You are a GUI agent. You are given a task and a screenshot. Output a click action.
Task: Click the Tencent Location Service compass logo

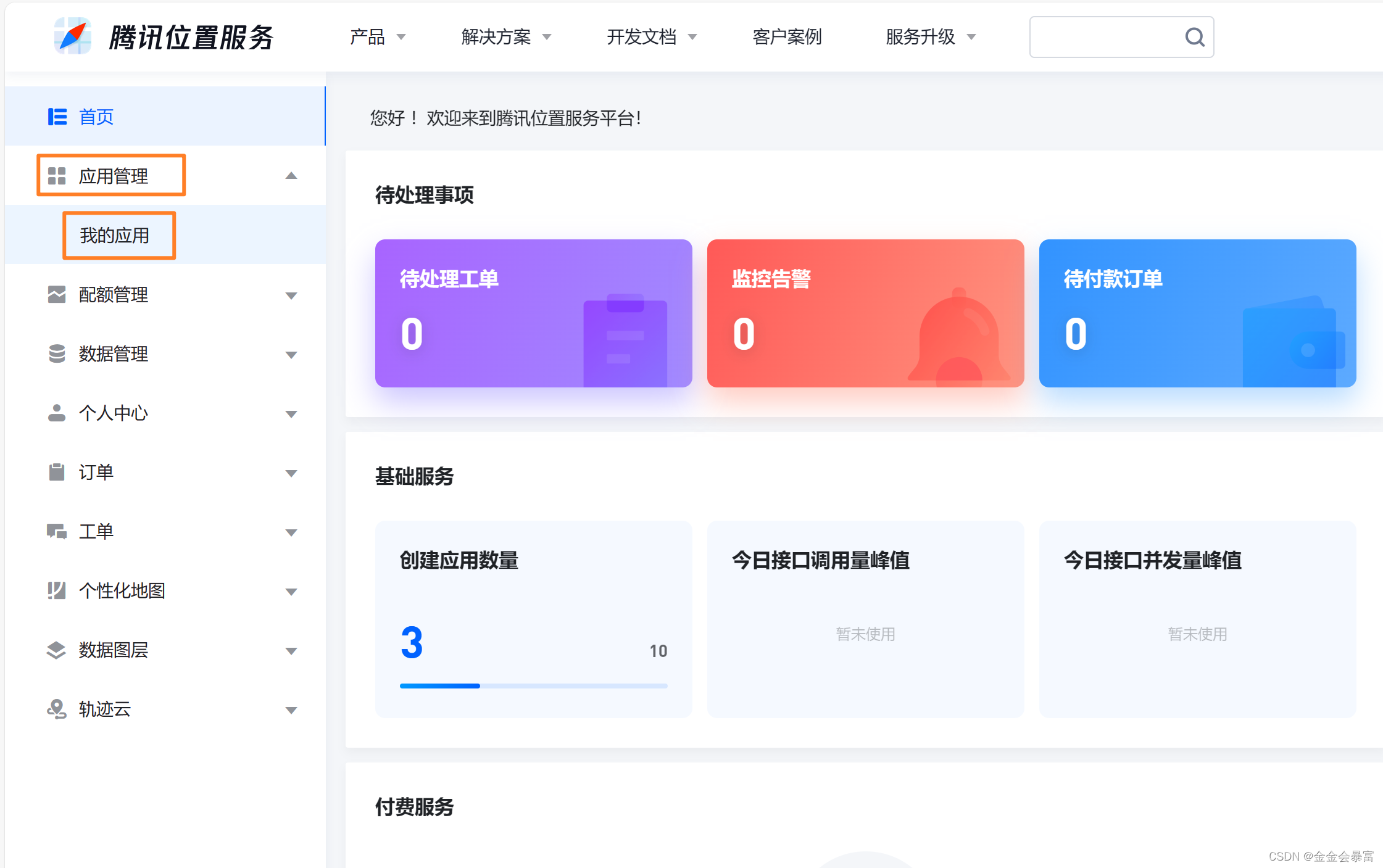tap(73, 36)
